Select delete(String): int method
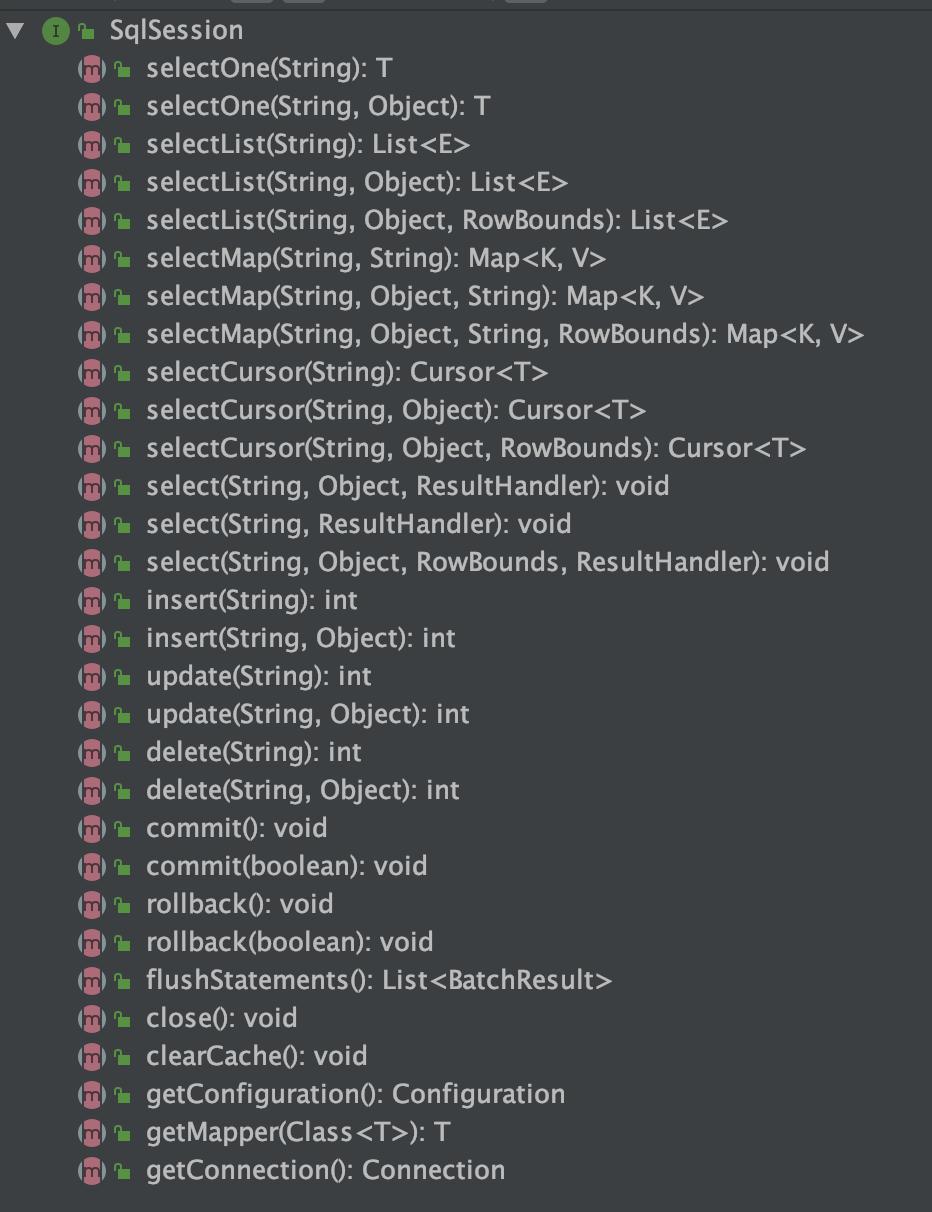The width and height of the screenshot is (932, 1212). 253,753
